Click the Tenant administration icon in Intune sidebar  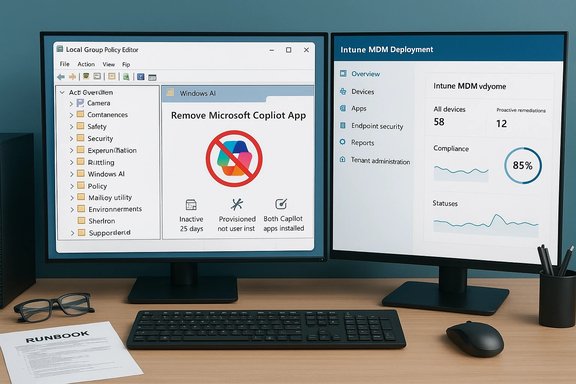343,159
